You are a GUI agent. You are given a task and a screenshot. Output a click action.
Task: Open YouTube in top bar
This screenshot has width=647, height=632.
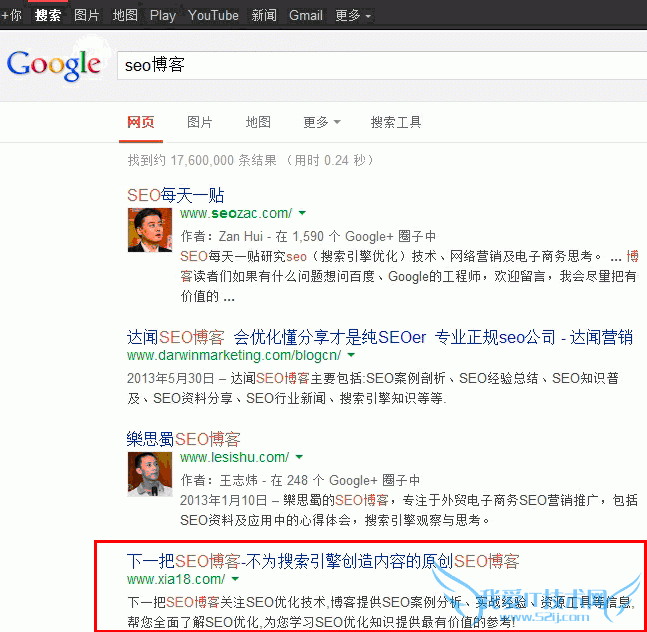point(213,15)
